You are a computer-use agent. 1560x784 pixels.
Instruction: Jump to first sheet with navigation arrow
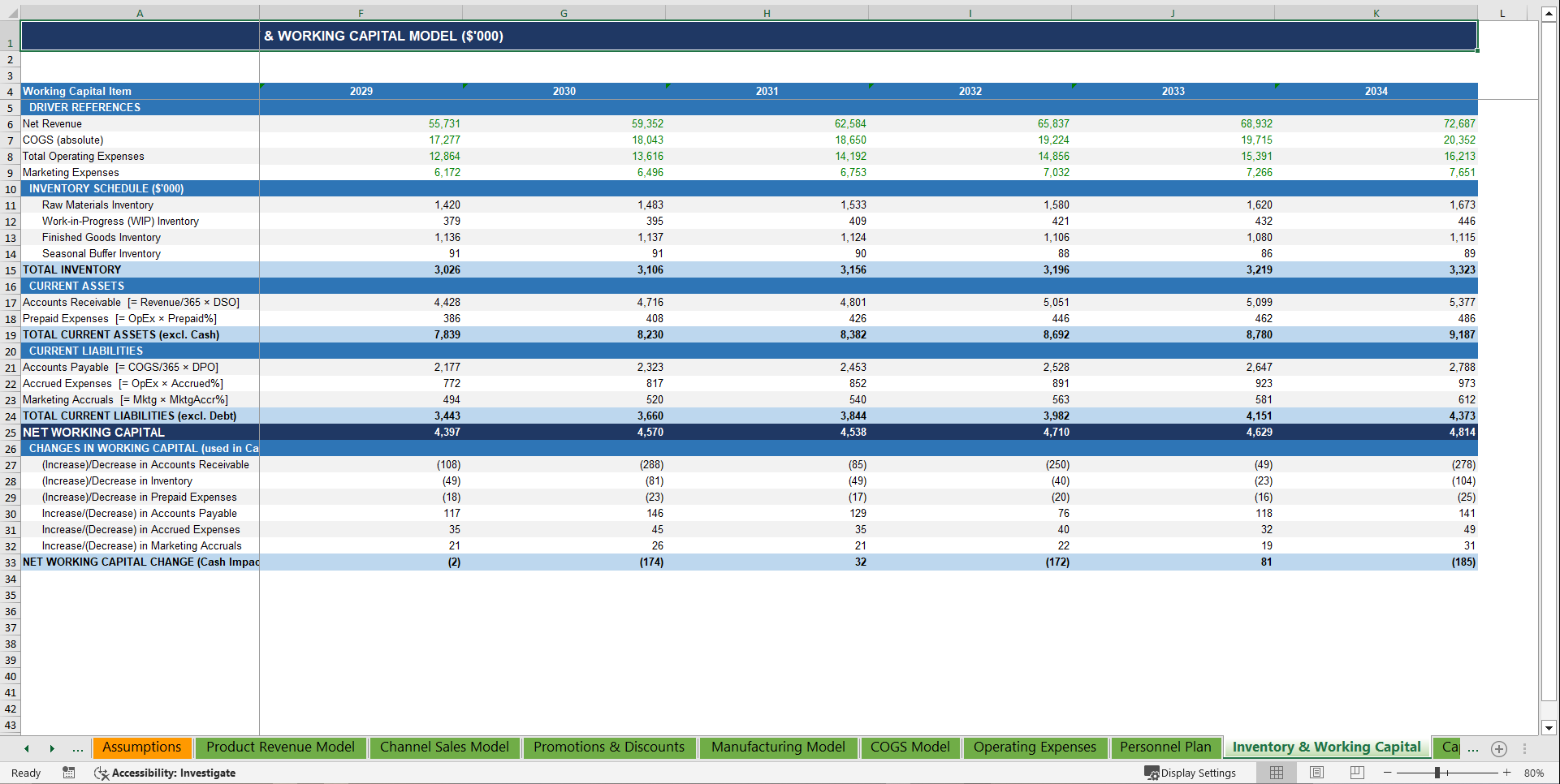pos(26,748)
